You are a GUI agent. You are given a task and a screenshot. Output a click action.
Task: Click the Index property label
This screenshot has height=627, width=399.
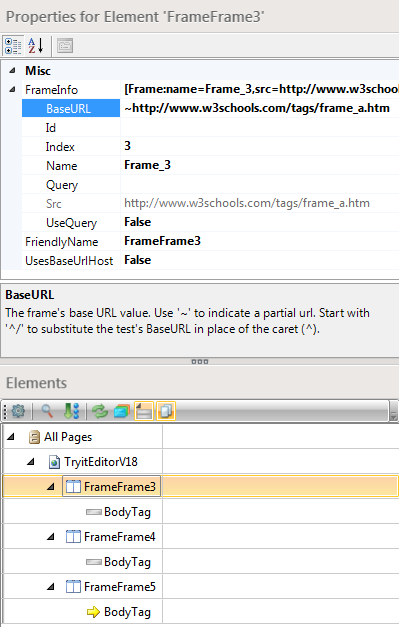[60, 147]
